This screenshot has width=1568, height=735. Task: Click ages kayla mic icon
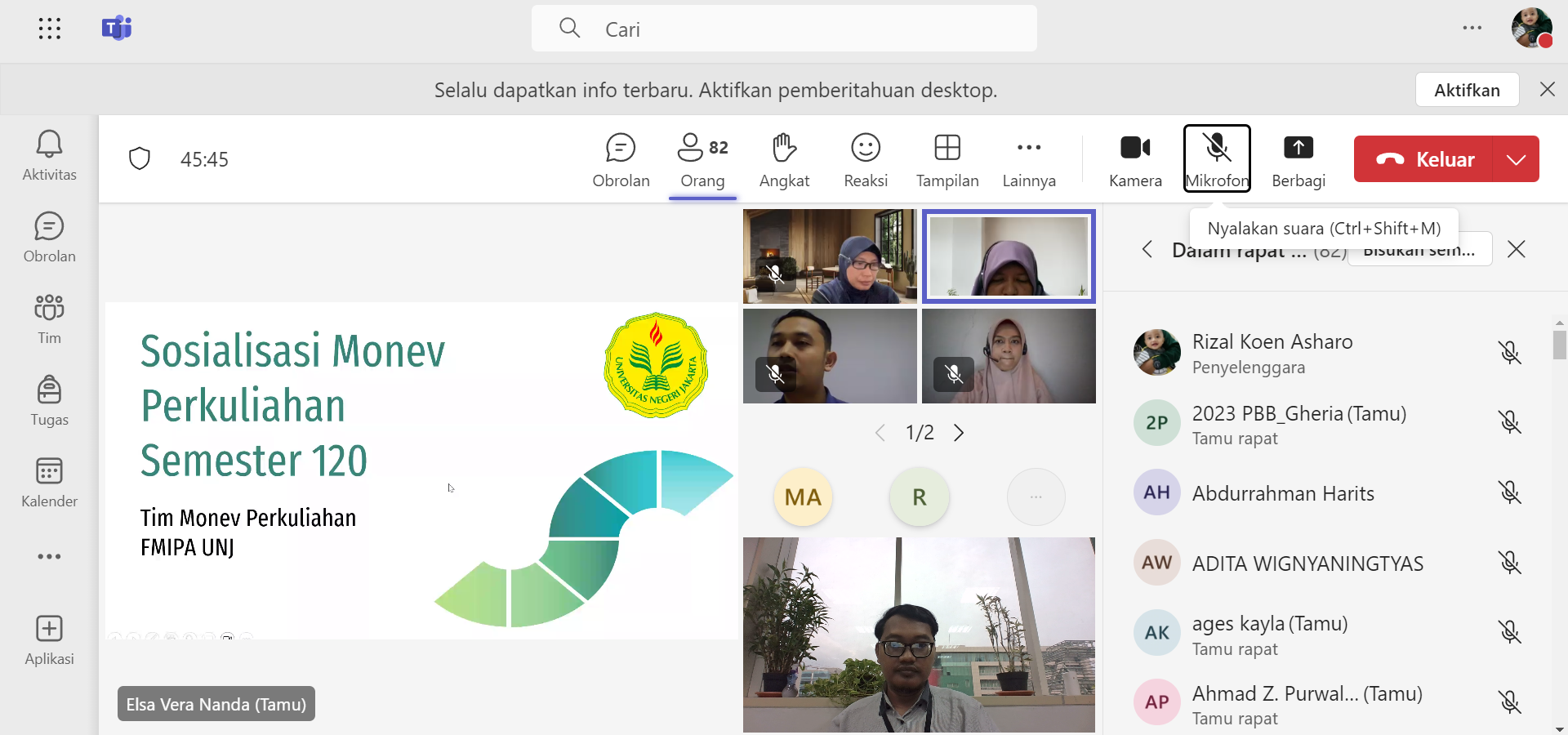coord(1509,632)
